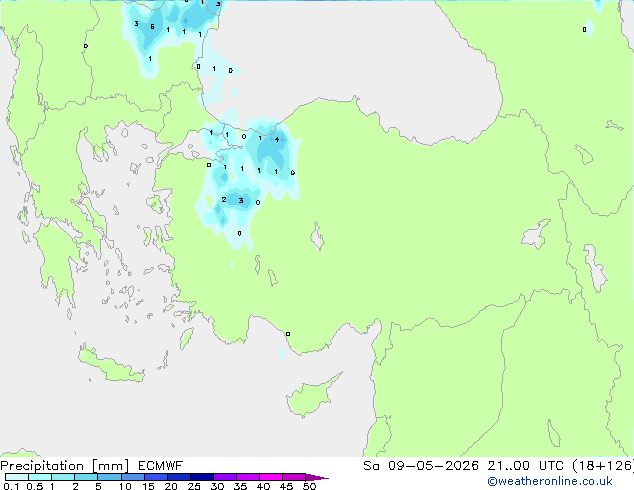Screen dimensions: 634x490
Task: Click the '(18+126)' forecast run text
Action: (x=603, y=466)
